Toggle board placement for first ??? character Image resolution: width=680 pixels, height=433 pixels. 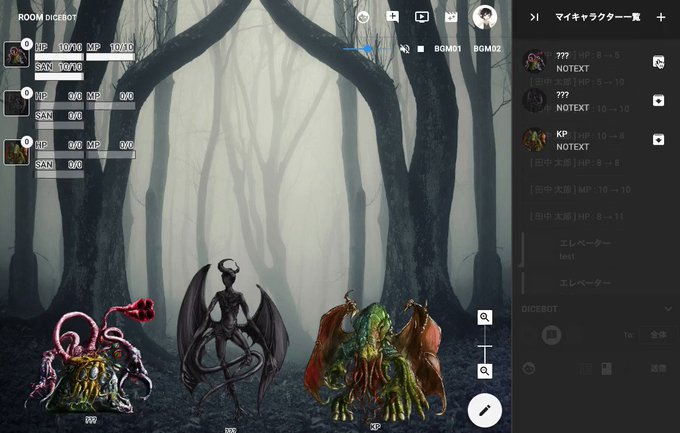[x=658, y=62]
